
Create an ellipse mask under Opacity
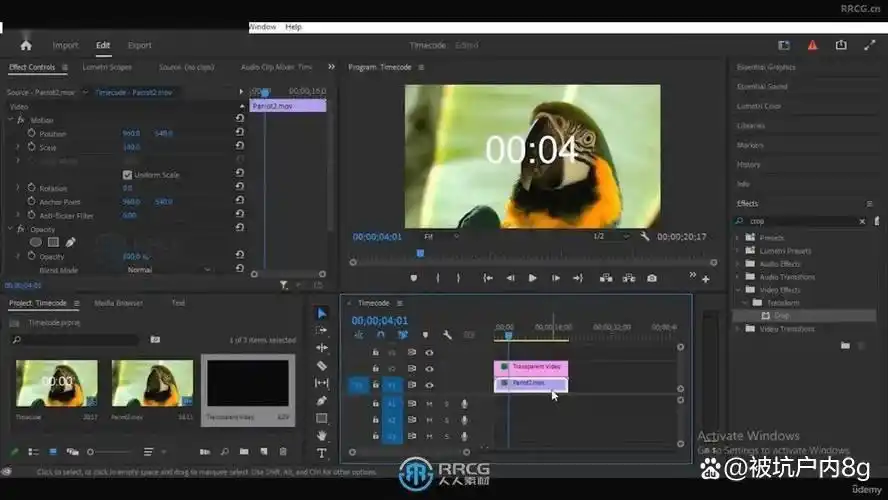(36, 242)
